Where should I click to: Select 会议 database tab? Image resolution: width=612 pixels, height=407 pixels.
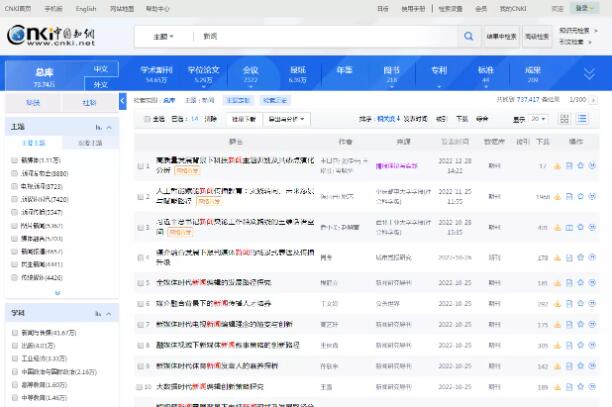(251, 73)
